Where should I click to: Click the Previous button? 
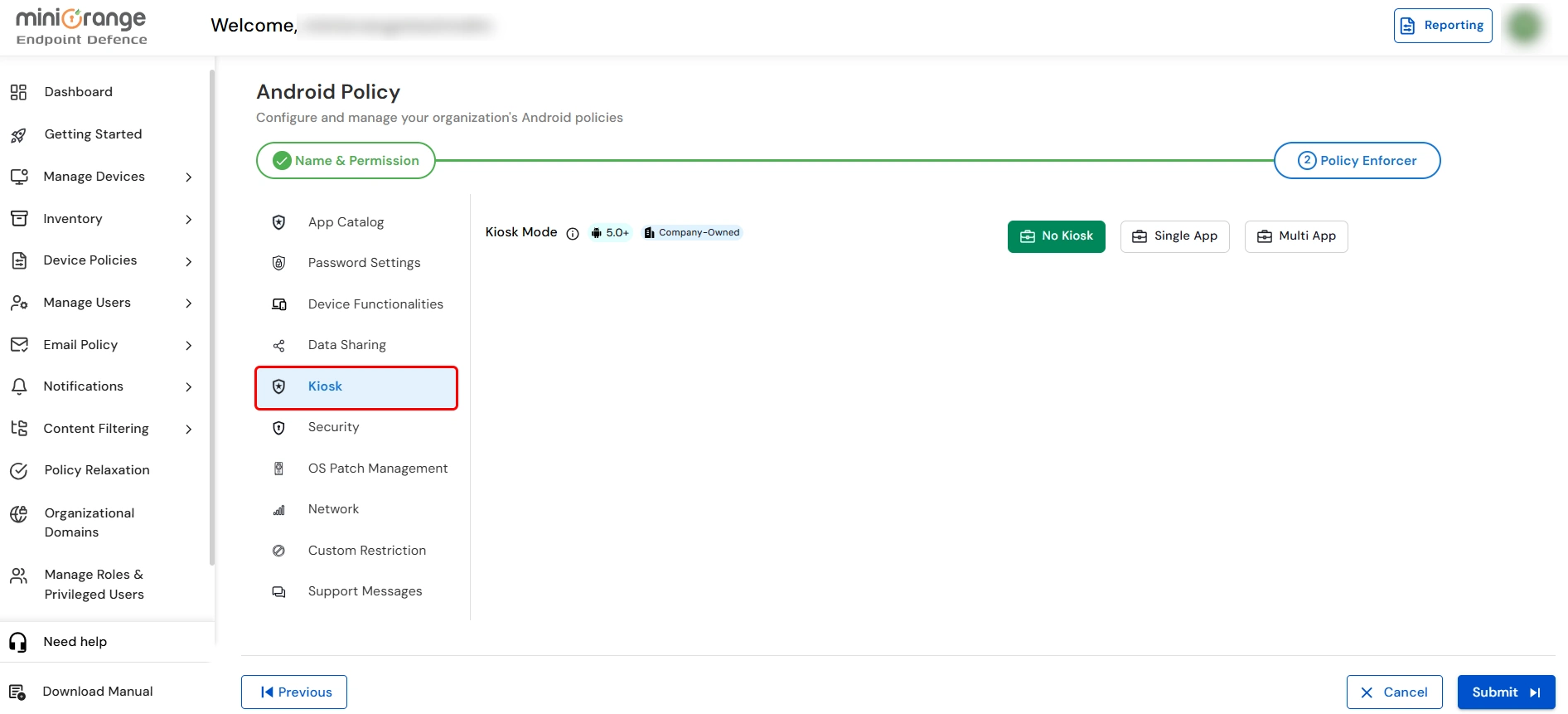click(294, 692)
